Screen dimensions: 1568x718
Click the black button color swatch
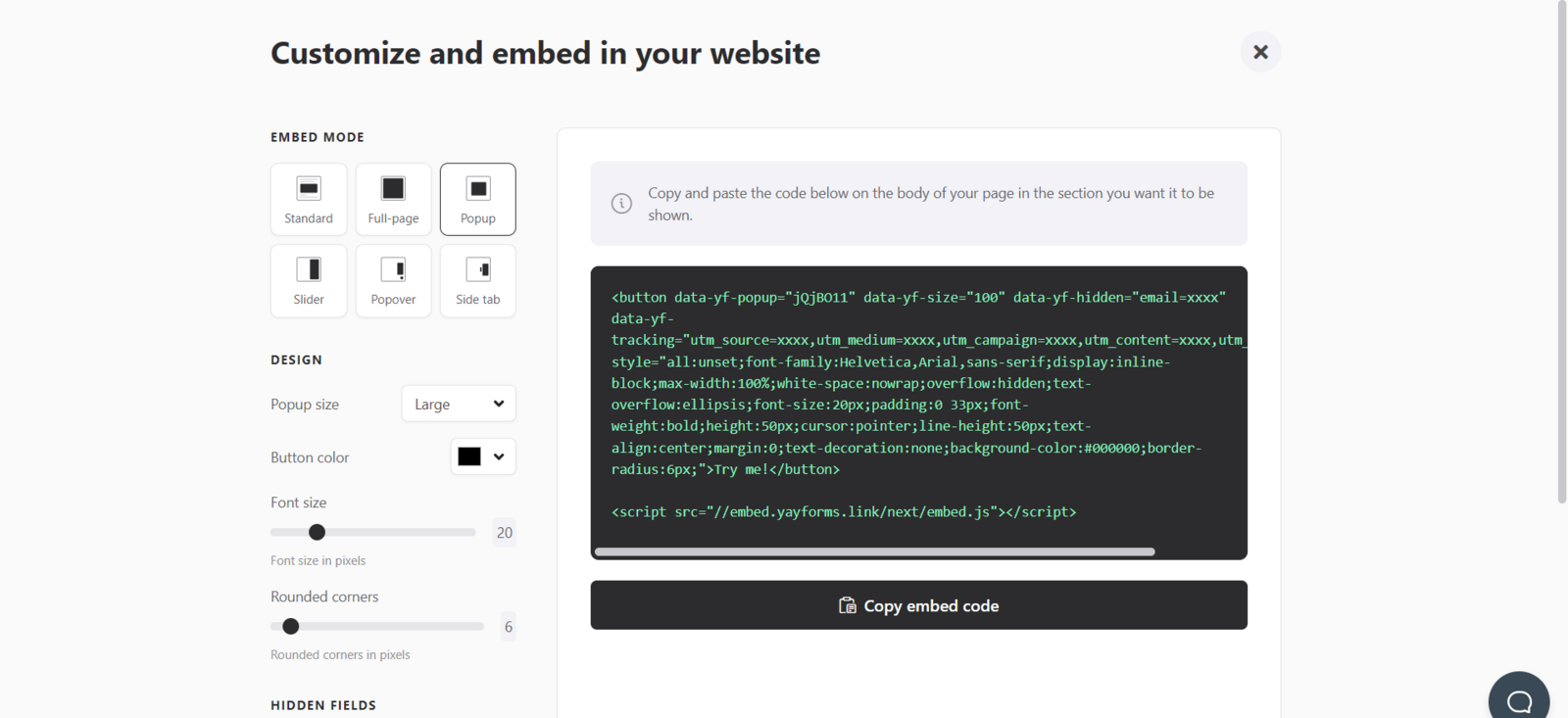click(x=469, y=456)
